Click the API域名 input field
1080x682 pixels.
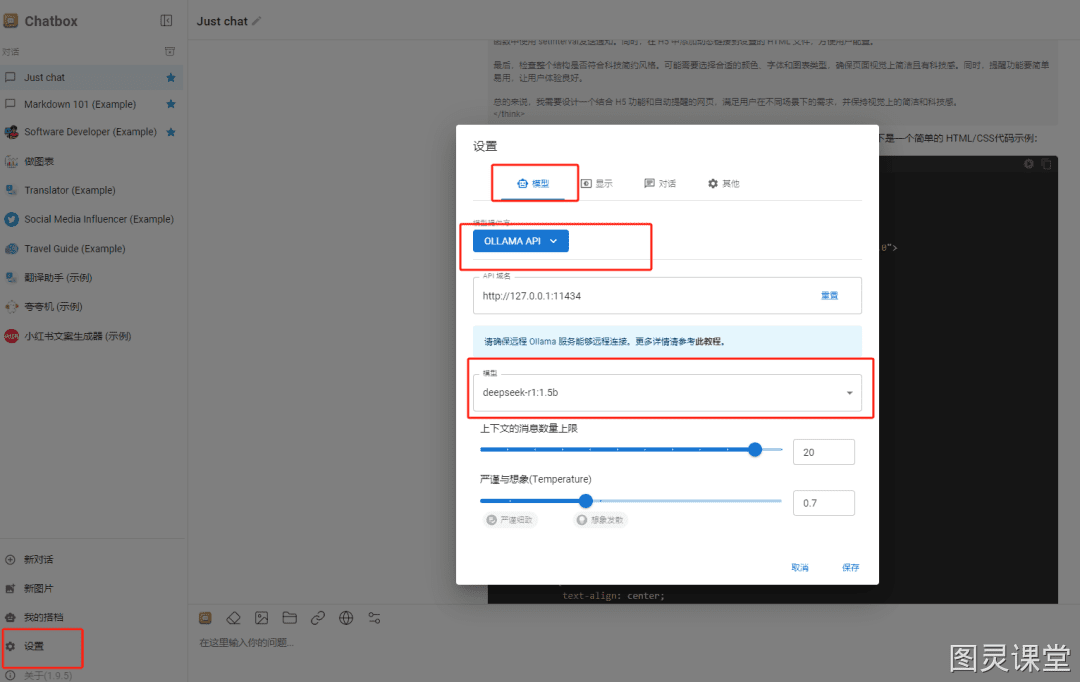click(x=667, y=296)
